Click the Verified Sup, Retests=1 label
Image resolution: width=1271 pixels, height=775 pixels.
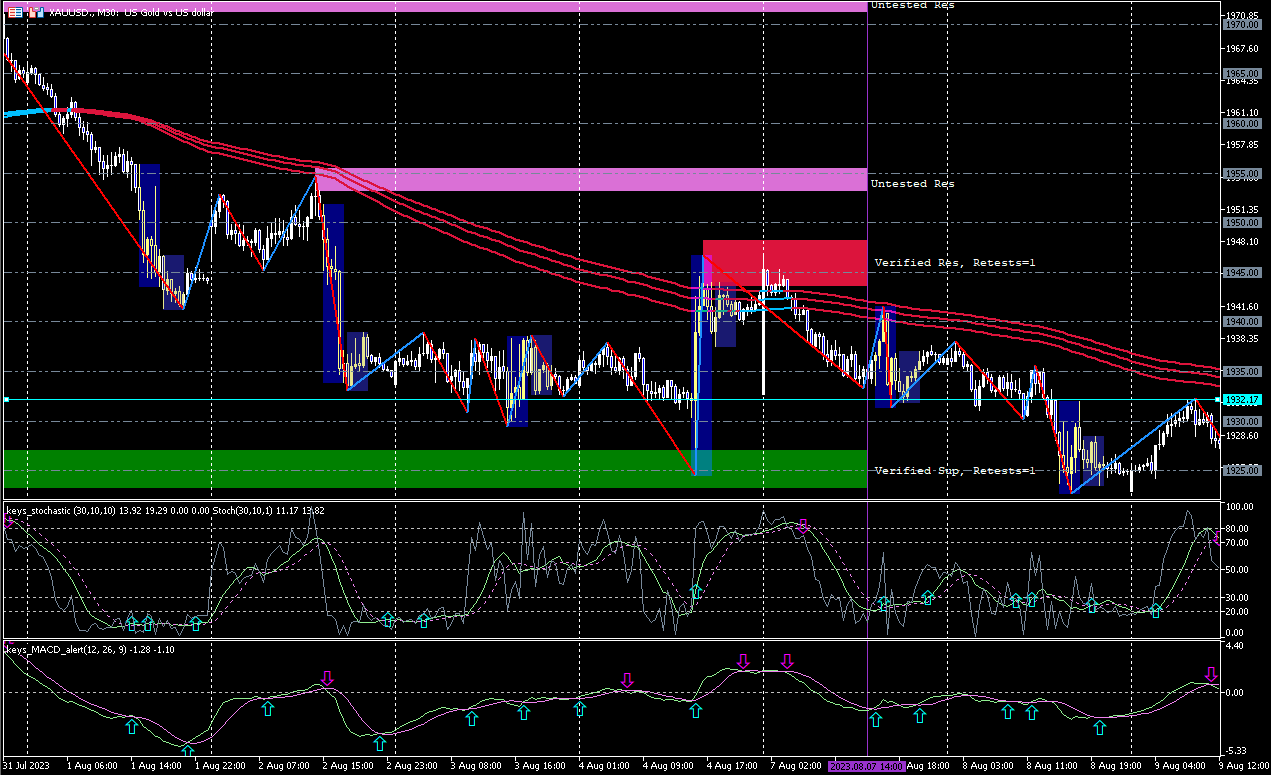pos(955,470)
